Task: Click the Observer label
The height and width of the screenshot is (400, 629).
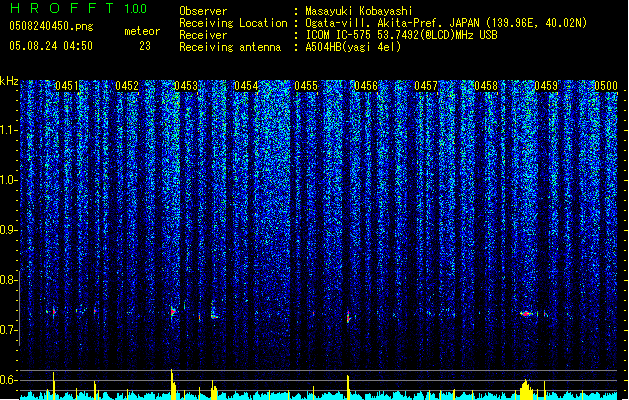Action: (x=203, y=11)
